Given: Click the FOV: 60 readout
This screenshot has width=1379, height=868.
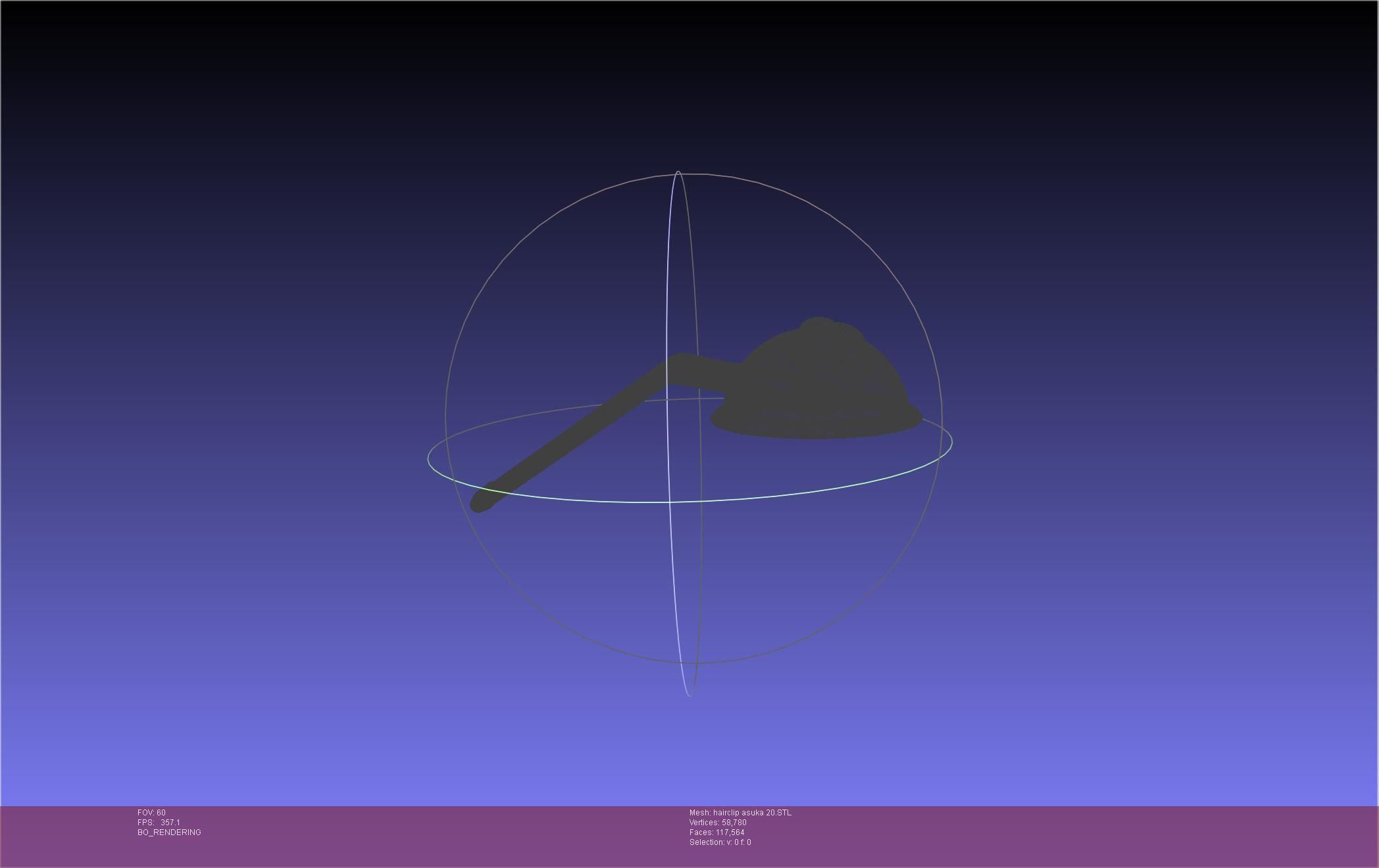Looking at the screenshot, I should (x=151, y=813).
